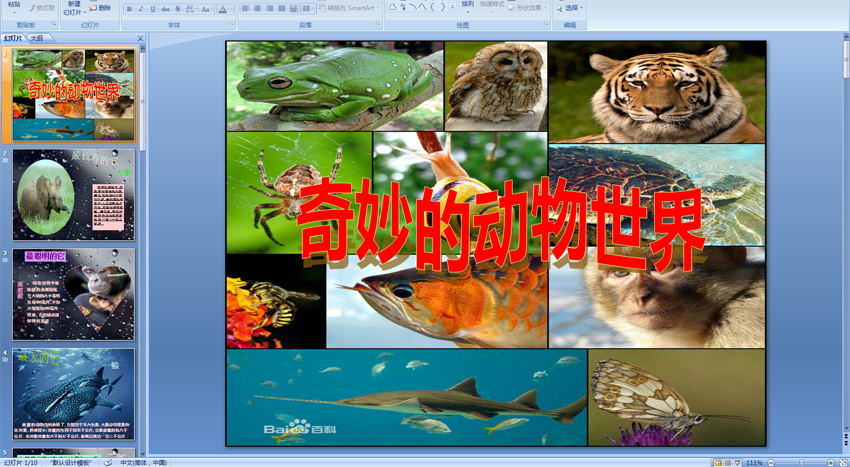Open the New Slide (新建幻灯片) dropdown

tap(74, 12)
